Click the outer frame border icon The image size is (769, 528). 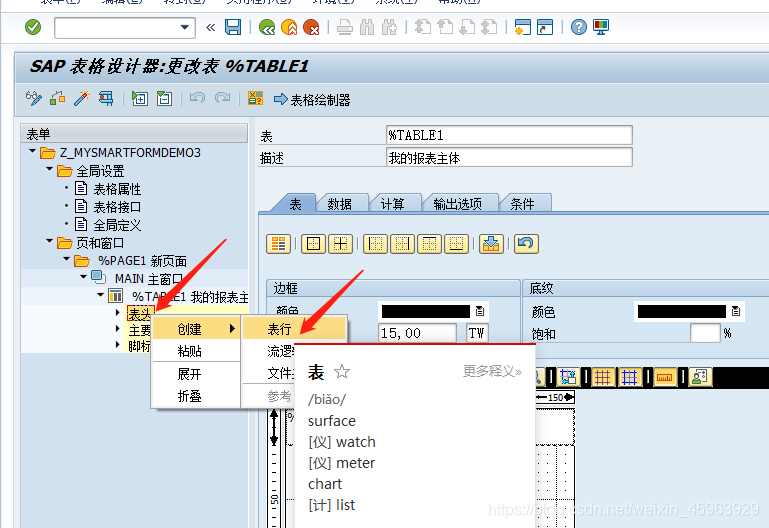tap(313, 244)
